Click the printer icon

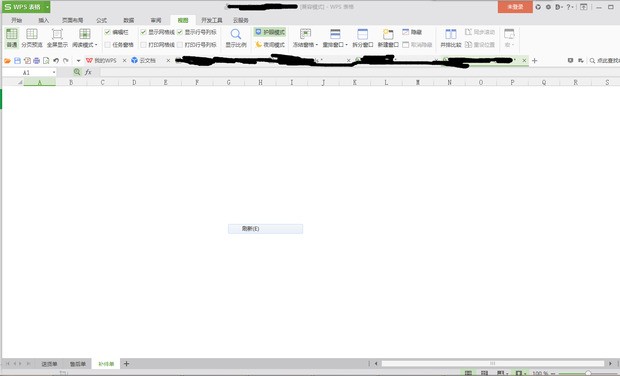[x=36, y=60]
